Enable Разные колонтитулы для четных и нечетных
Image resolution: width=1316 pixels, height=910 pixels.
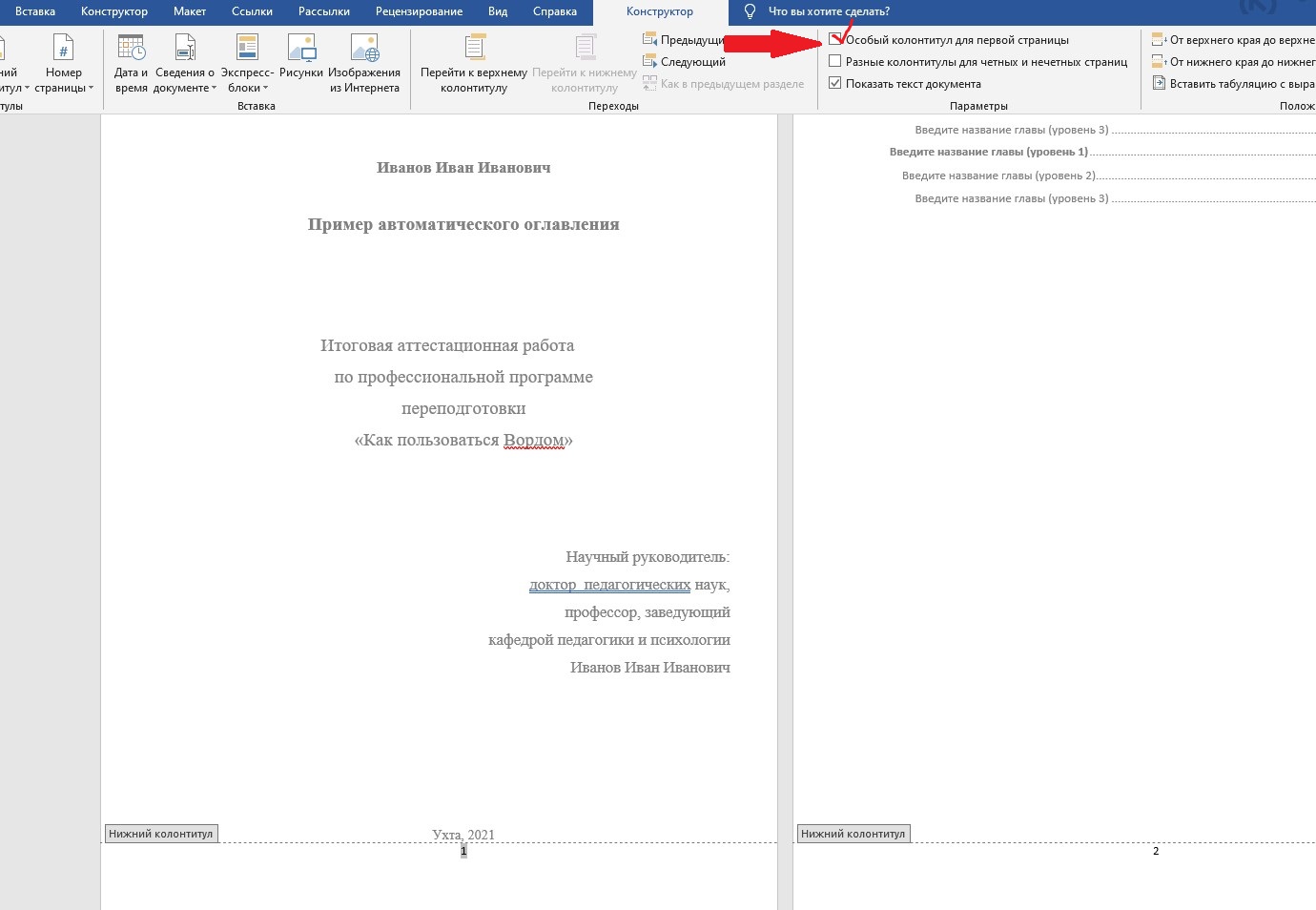835,62
